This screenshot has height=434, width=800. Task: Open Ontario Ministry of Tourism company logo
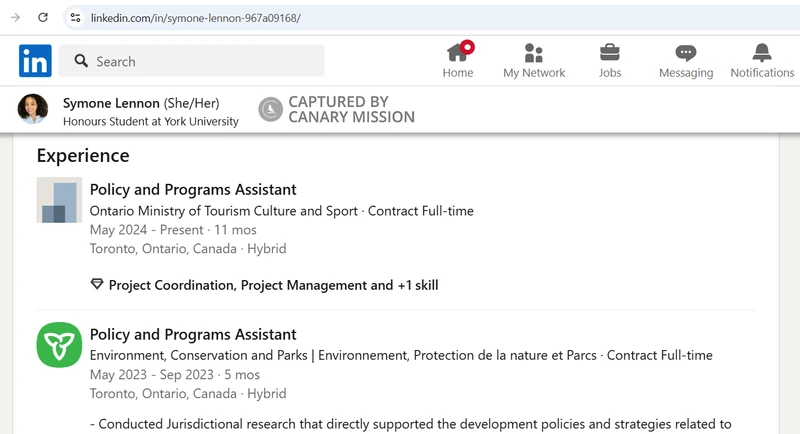[x=59, y=200]
